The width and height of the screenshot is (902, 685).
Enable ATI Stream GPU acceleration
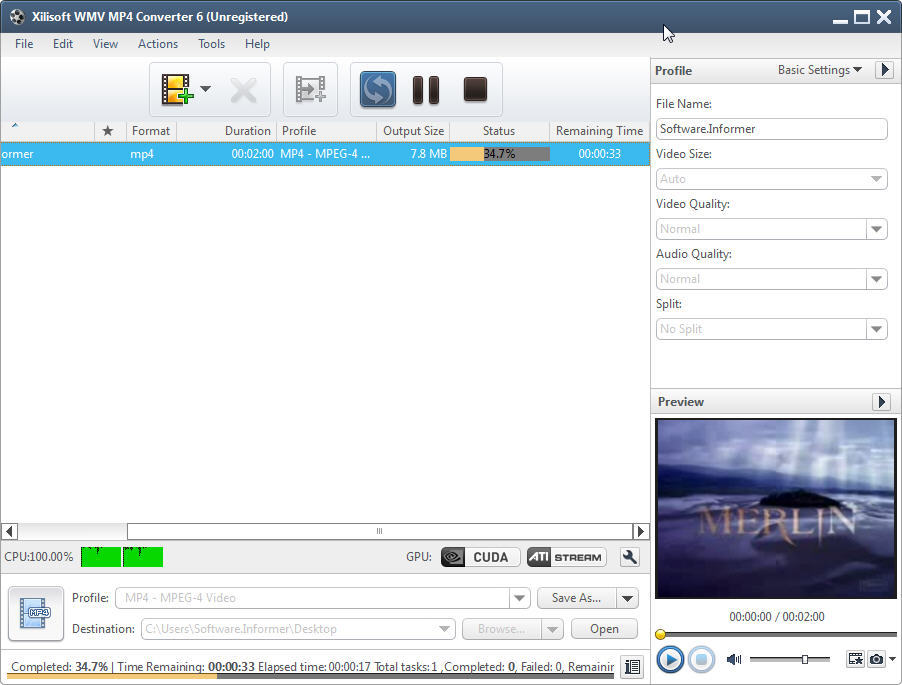(x=567, y=557)
